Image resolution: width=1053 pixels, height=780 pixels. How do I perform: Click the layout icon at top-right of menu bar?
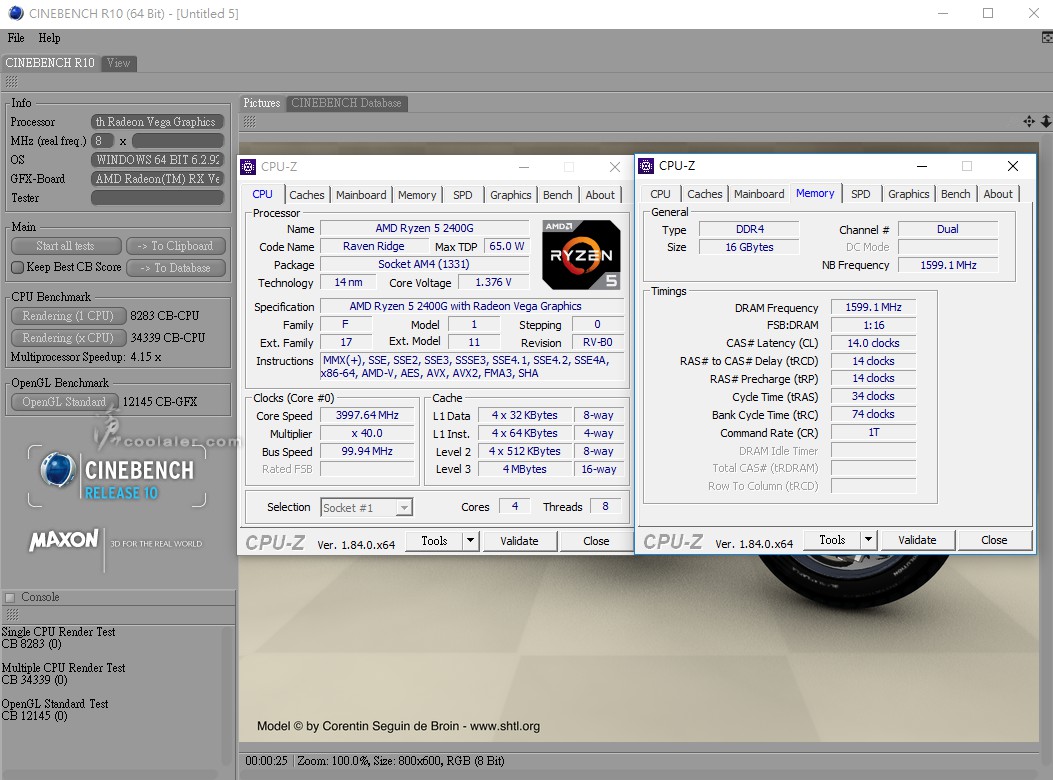[x=1046, y=38]
